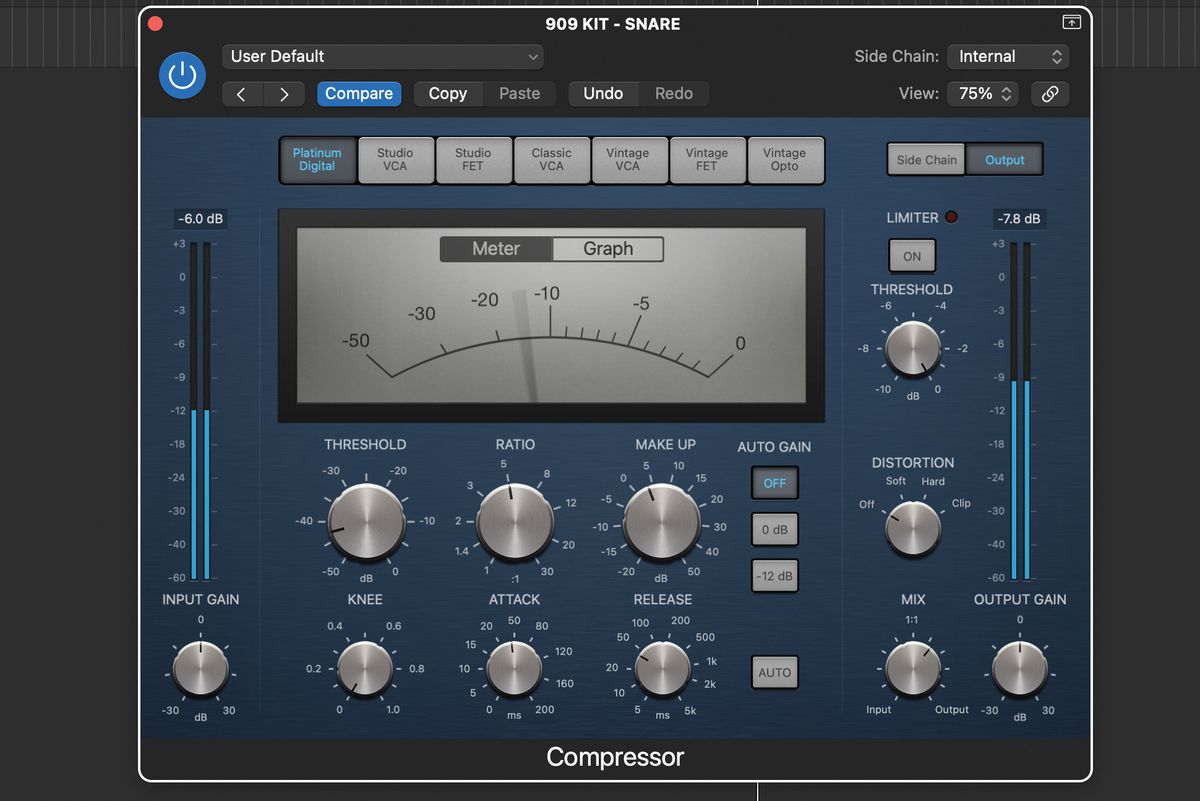1200x801 pixels.
Task: Click the Compare button
Action: tap(359, 93)
